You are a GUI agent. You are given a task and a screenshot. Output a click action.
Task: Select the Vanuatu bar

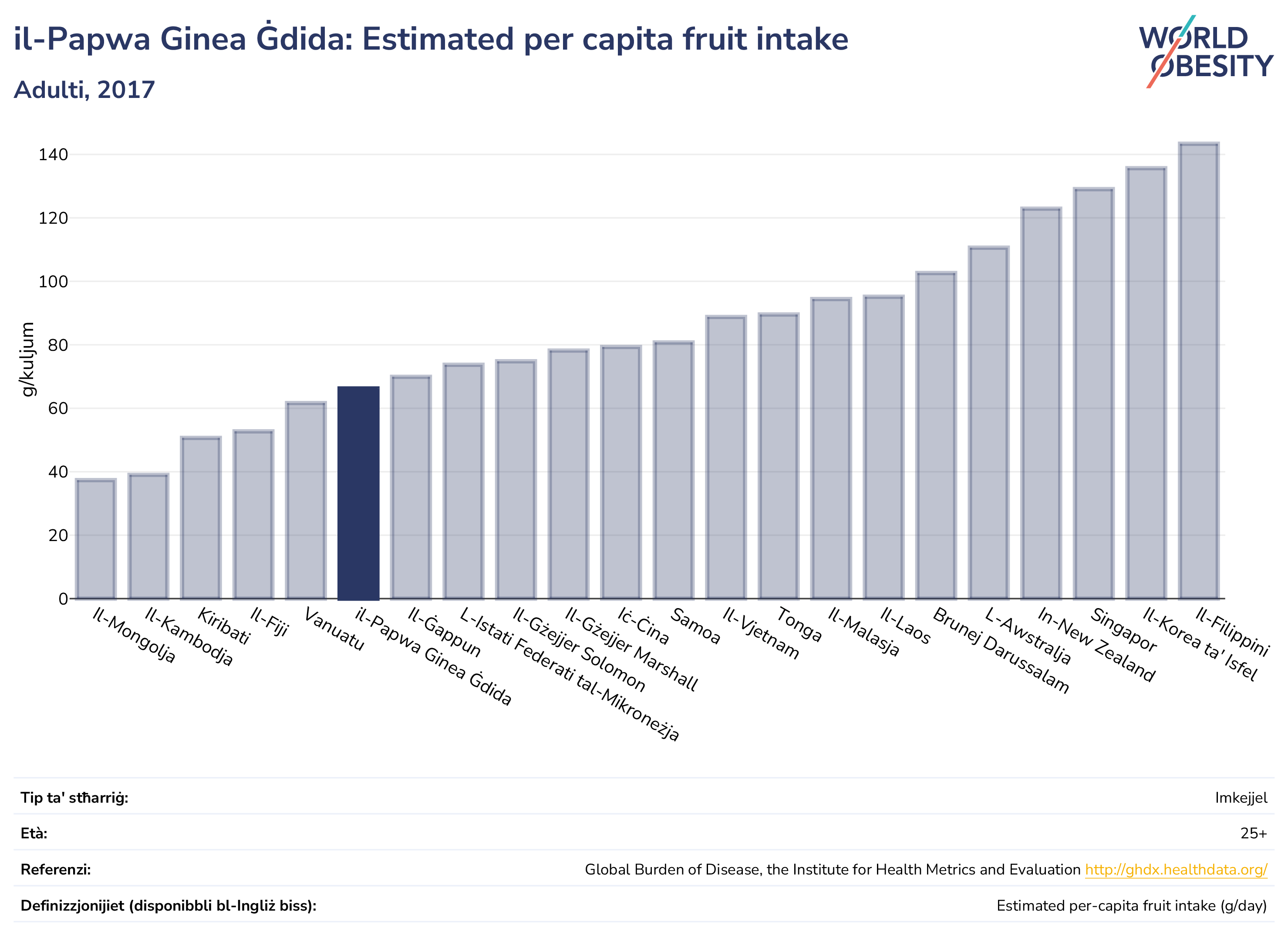(x=306, y=501)
